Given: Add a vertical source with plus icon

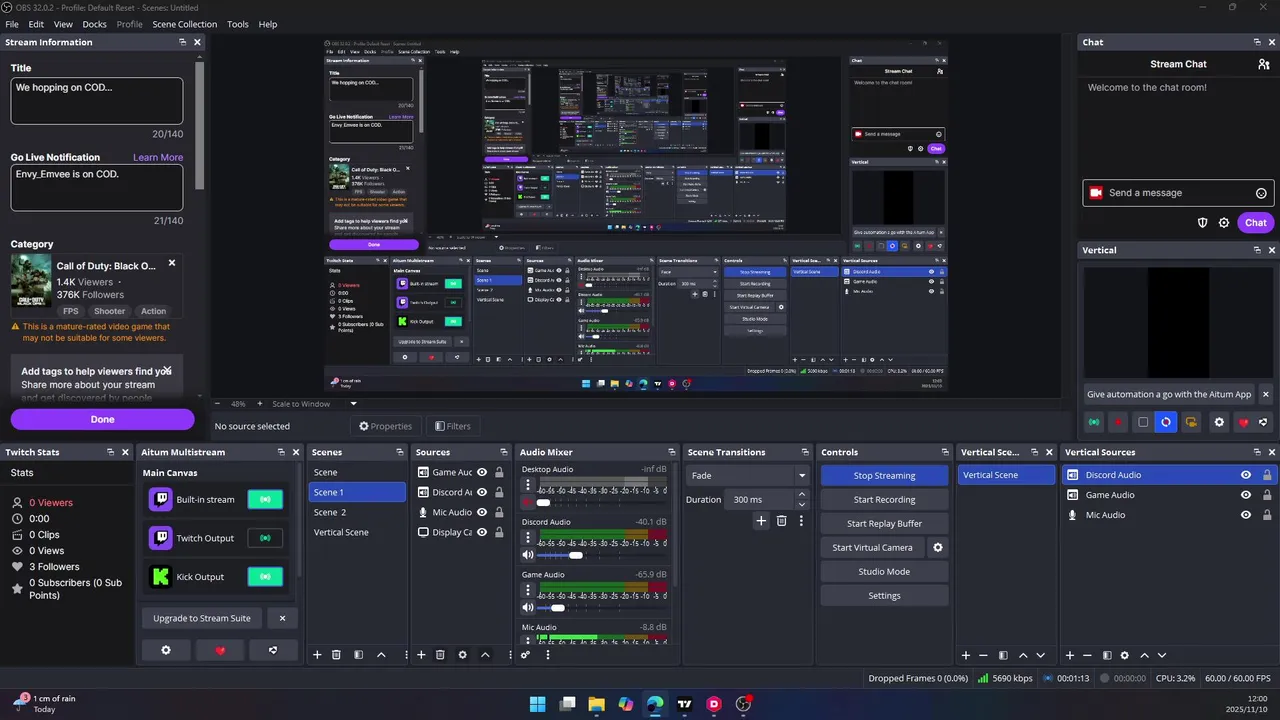Looking at the screenshot, I should tap(1069, 655).
